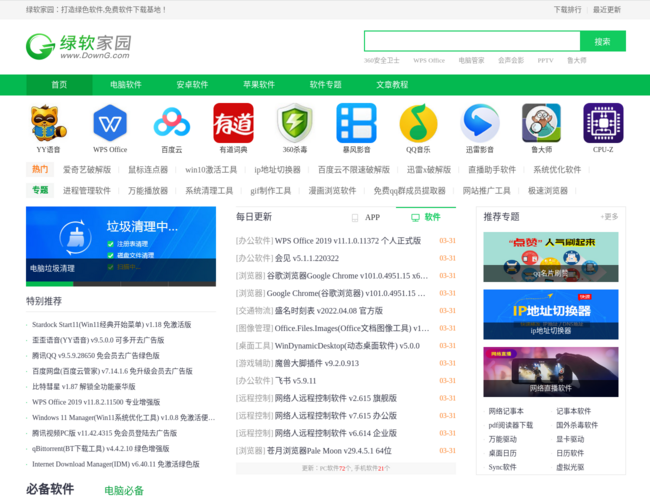Open the 最近更新 link

607,10
